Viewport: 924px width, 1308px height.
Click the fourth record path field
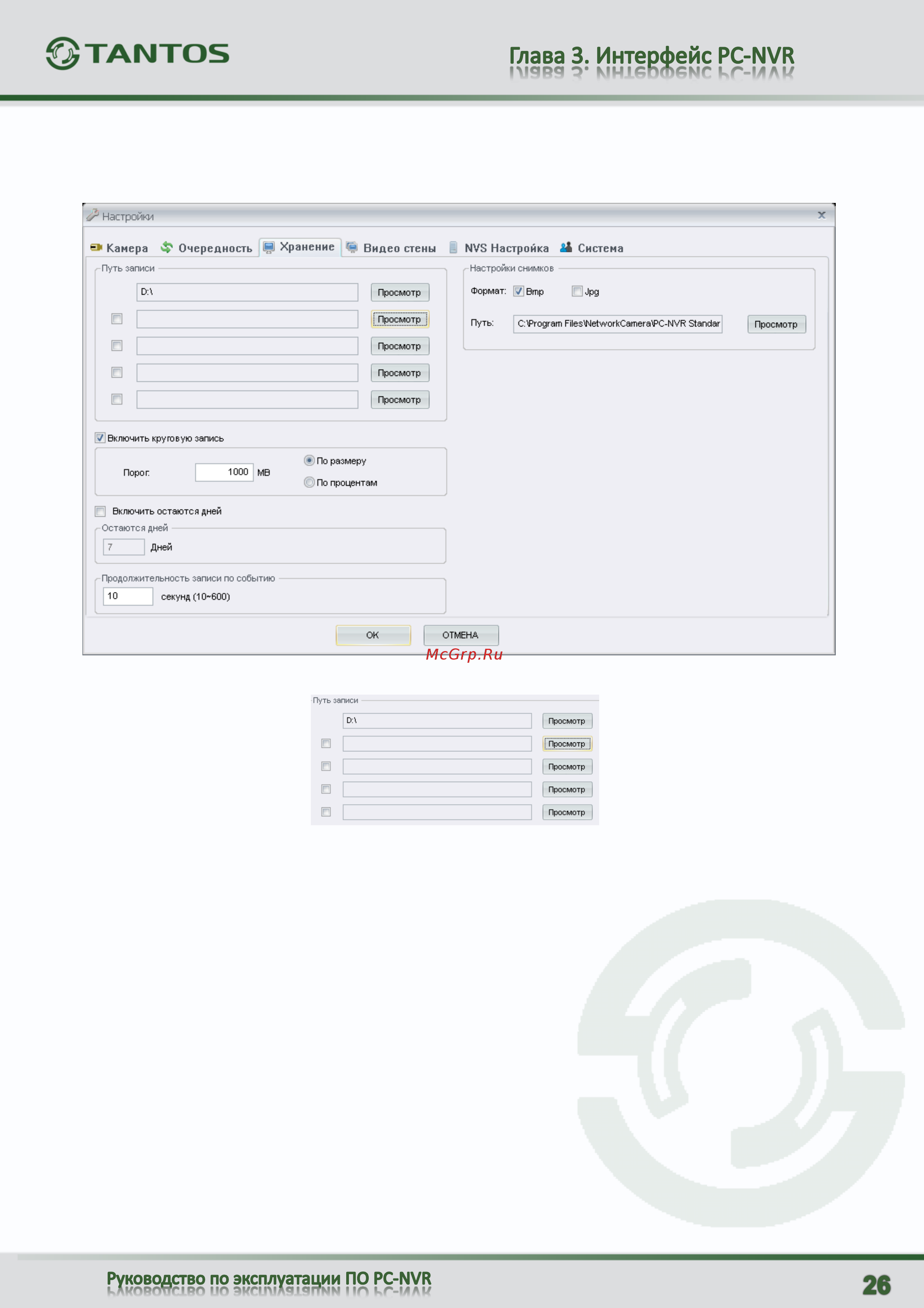pyautogui.click(x=247, y=372)
